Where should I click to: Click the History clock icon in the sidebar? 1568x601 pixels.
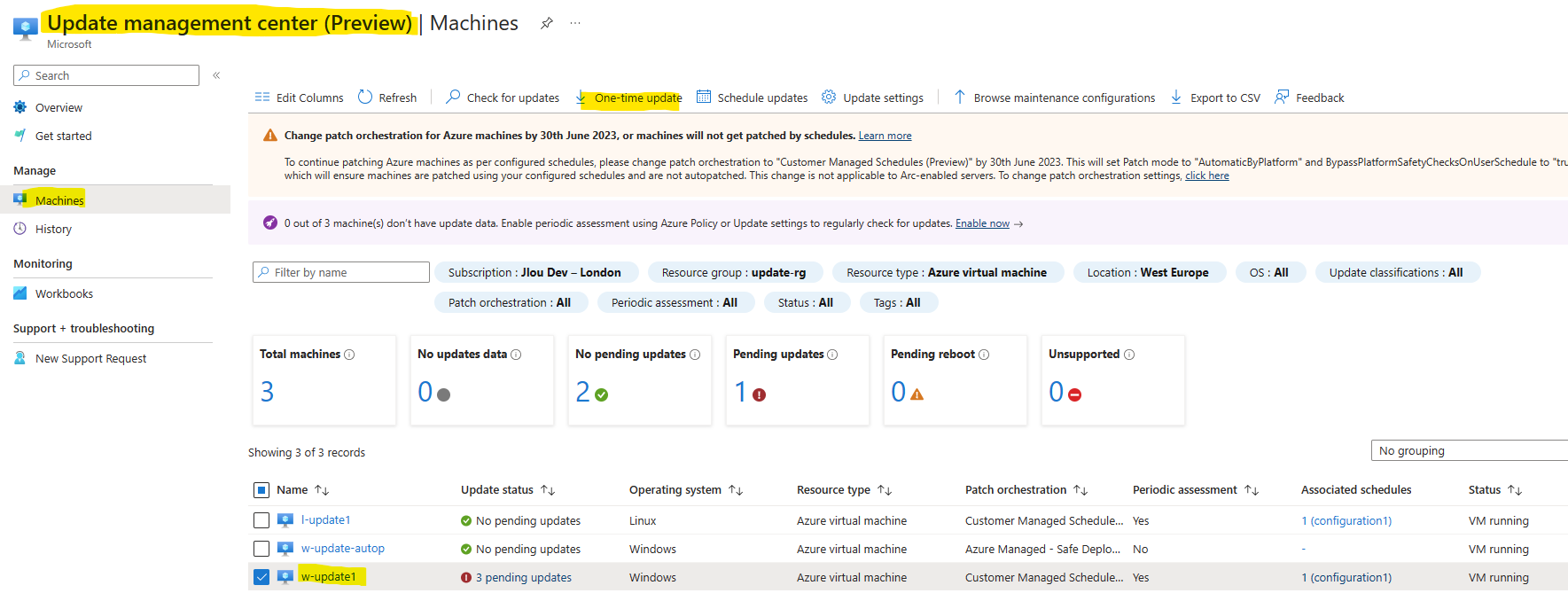click(20, 229)
